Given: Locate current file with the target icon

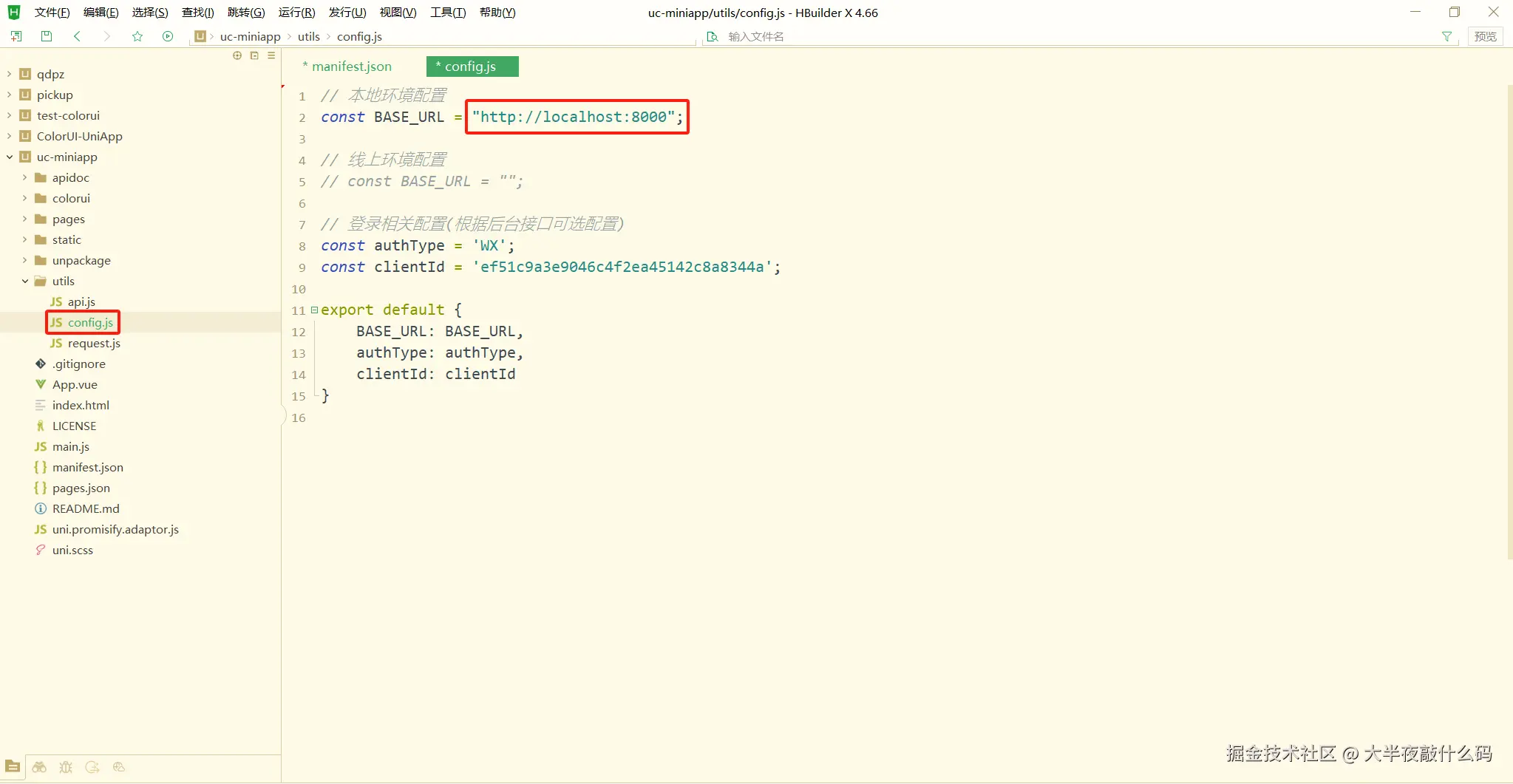Looking at the screenshot, I should [237, 55].
